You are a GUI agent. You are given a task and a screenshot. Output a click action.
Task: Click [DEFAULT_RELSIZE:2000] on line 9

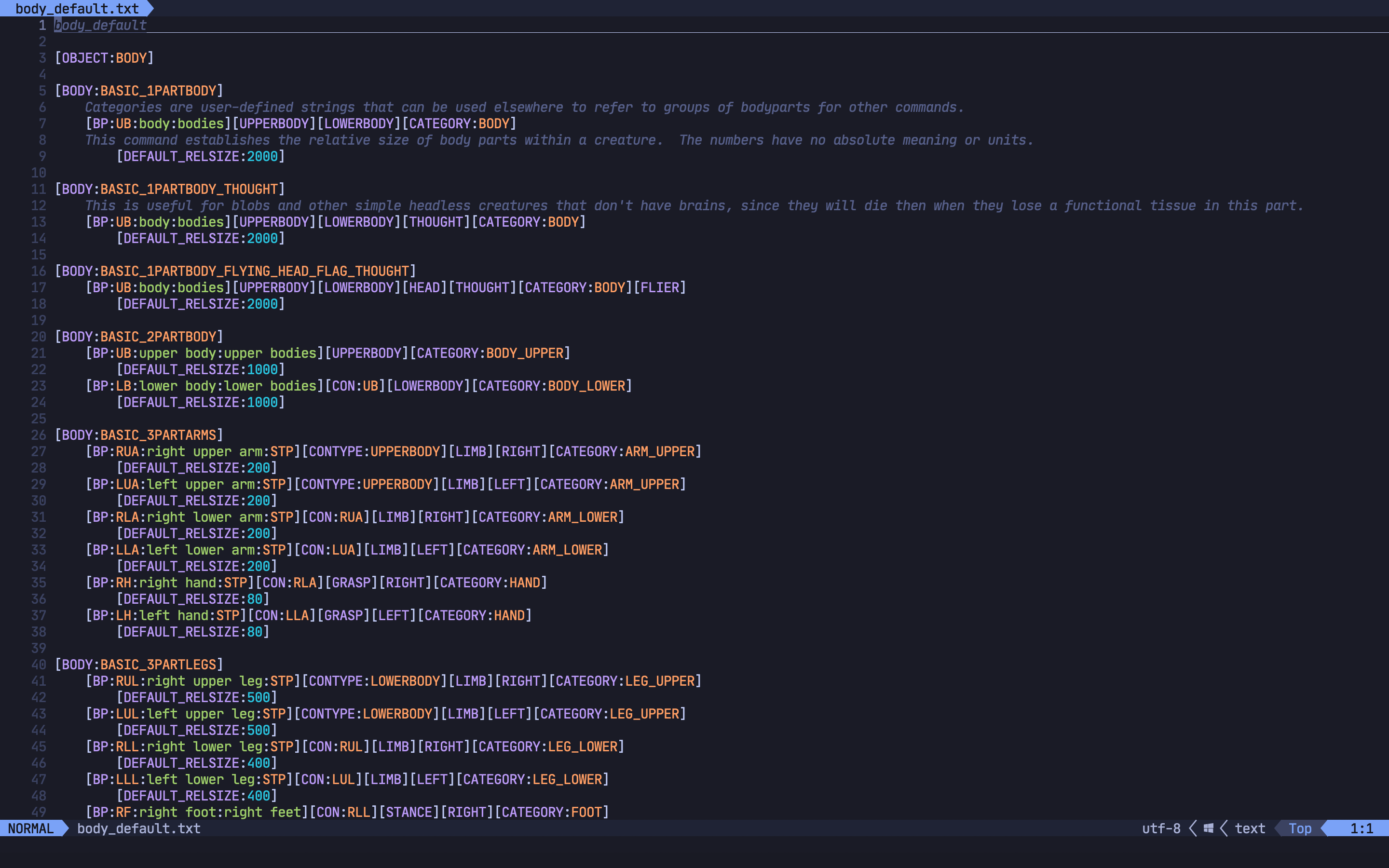[x=201, y=156]
